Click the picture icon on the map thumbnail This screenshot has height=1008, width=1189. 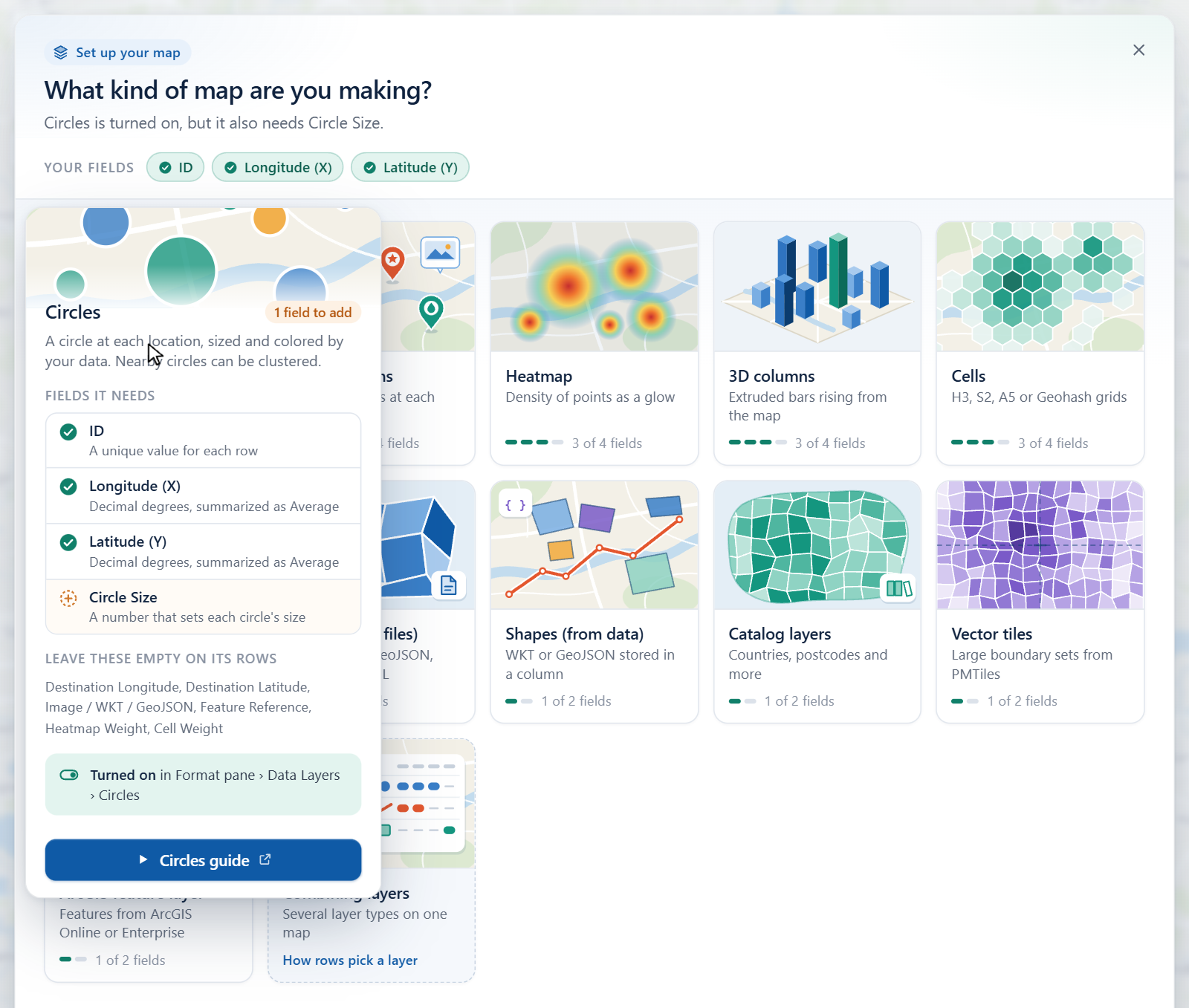440,253
